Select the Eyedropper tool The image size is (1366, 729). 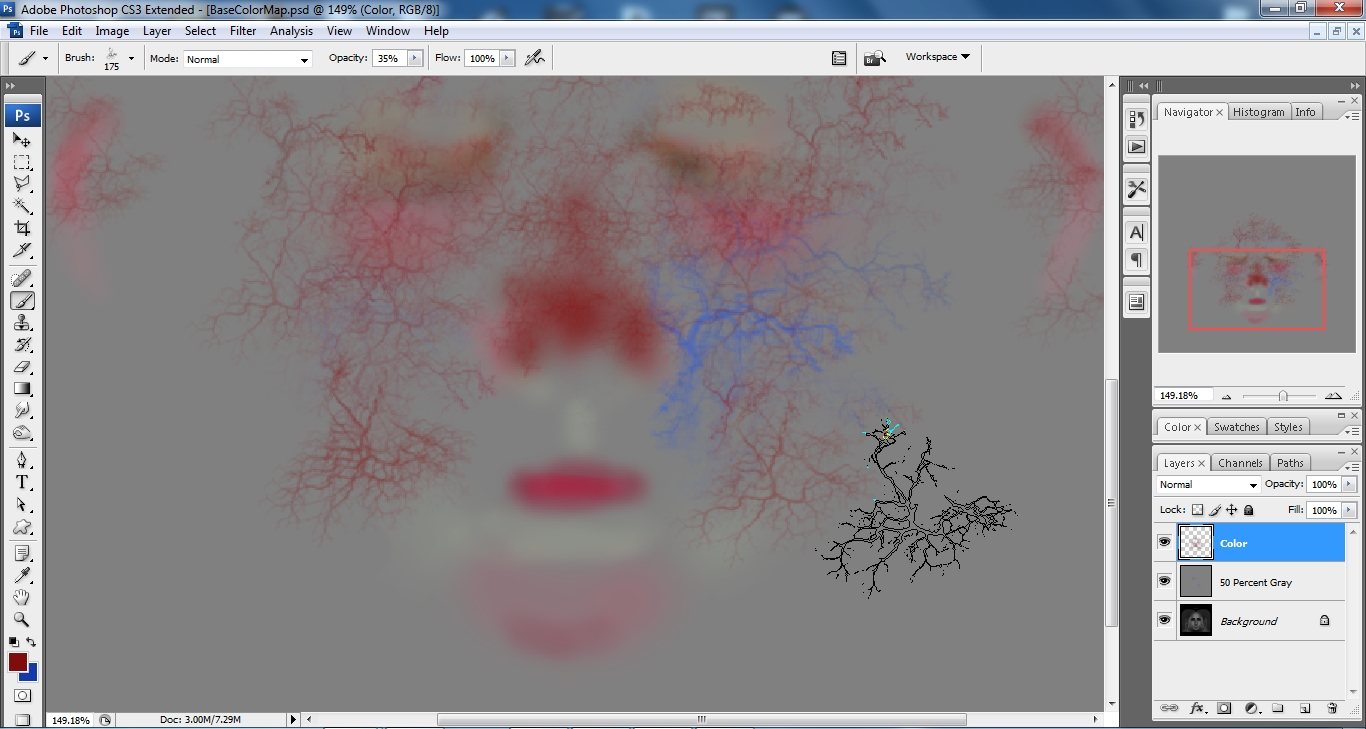22,575
